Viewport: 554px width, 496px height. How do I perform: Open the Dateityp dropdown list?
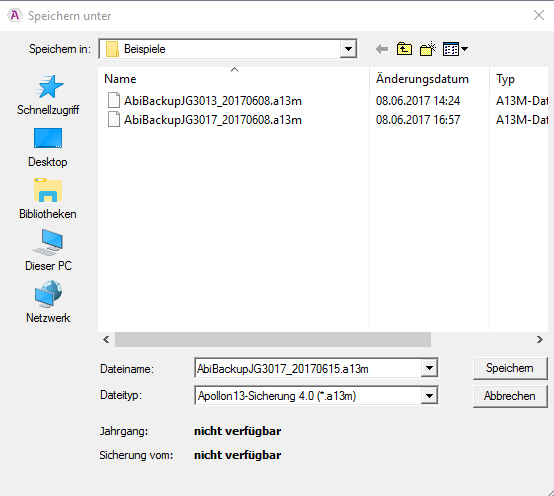[x=429, y=396]
